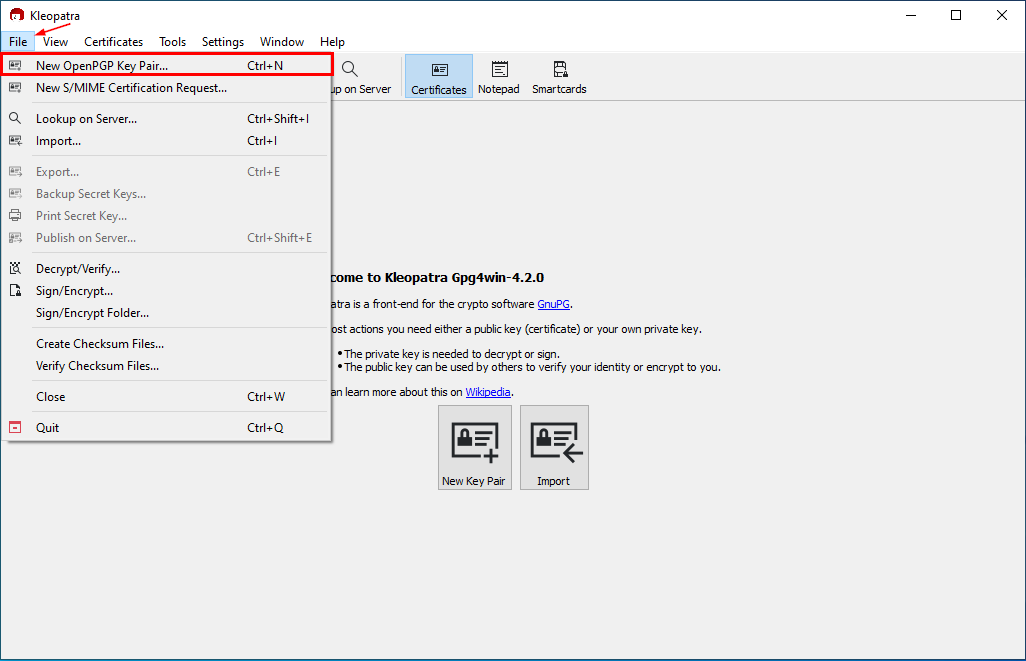Select New OpenPGP Key Pair
Viewport: 1026px width, 661px height.
click(x=100, y=64)
